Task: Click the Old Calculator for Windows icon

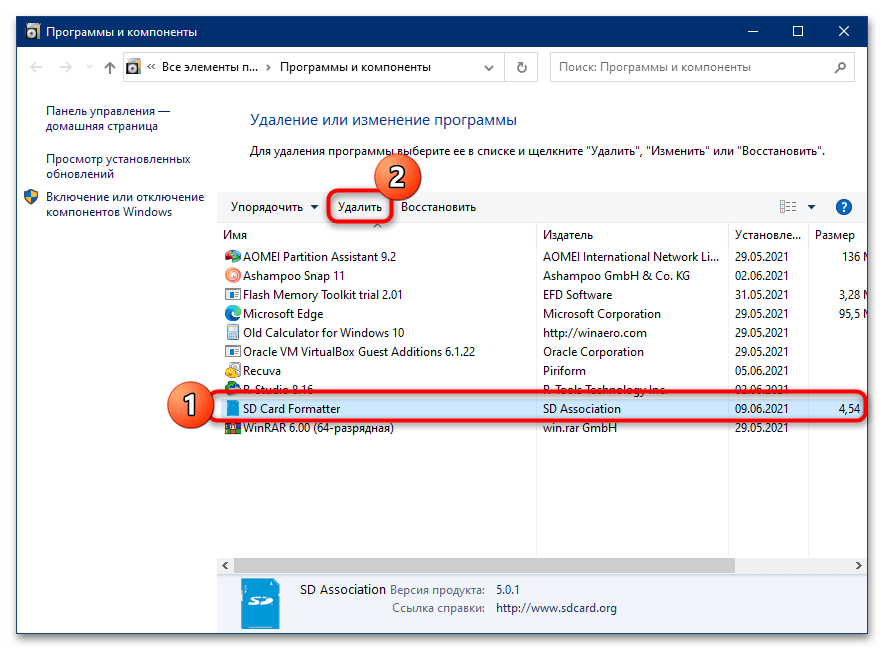Action: pyautogui.click(x=233, y=333)
